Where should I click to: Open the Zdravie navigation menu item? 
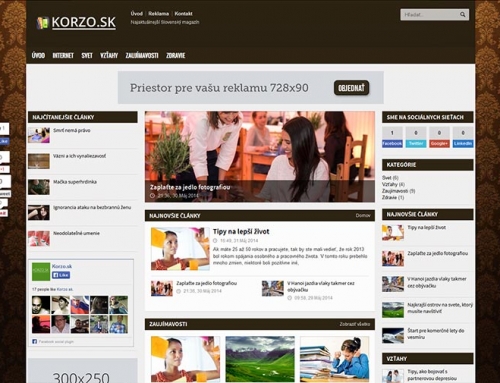coord(176,56)
